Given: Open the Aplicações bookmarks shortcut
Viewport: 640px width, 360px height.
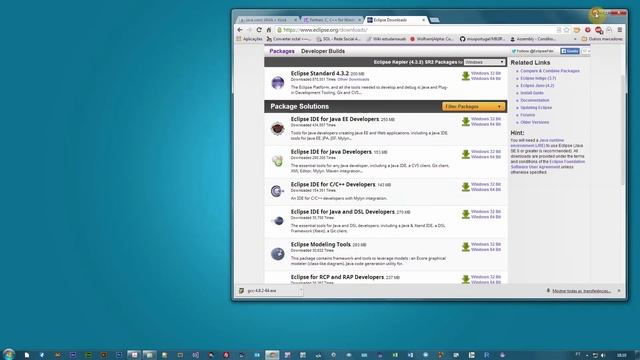Looking at the screenshot, I should pos(249,39).
